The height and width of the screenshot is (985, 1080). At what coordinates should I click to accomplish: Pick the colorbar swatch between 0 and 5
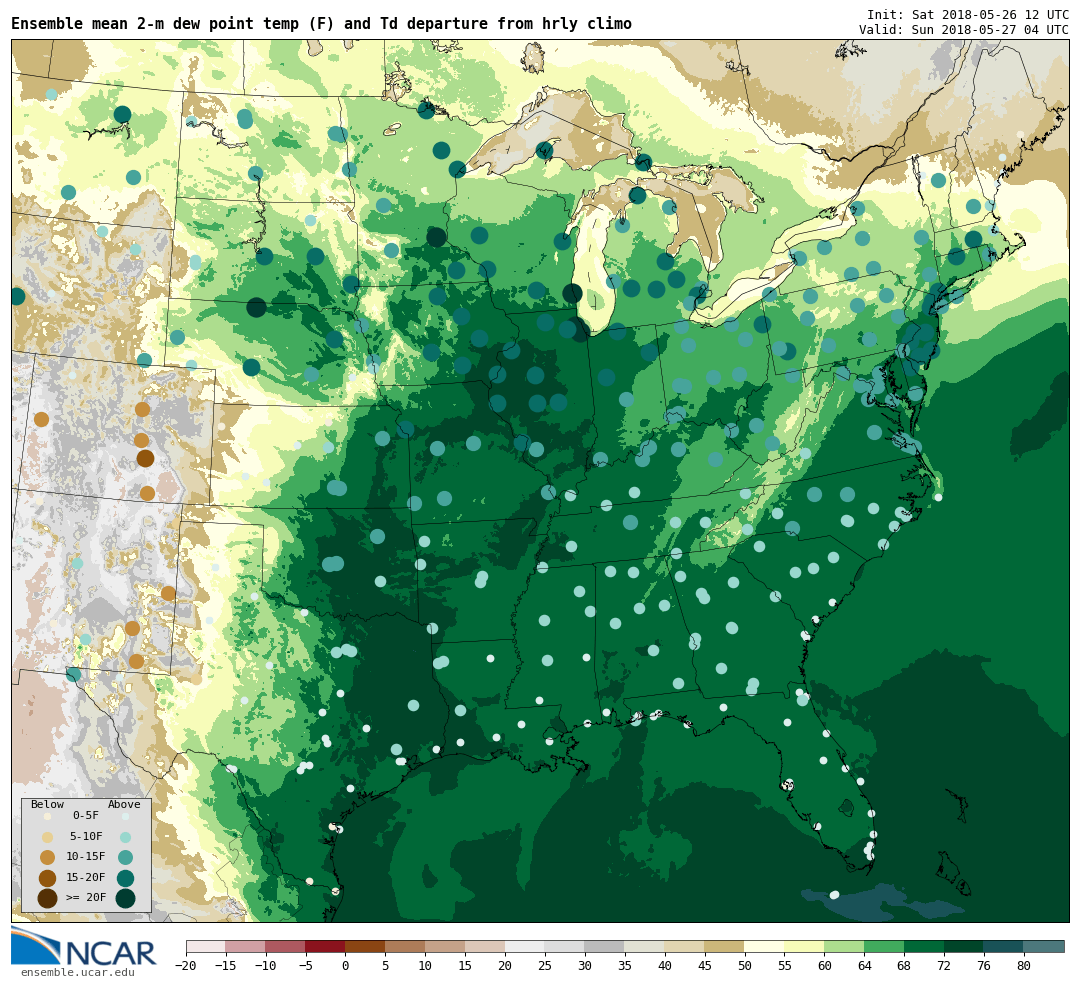tap(366, 946)
